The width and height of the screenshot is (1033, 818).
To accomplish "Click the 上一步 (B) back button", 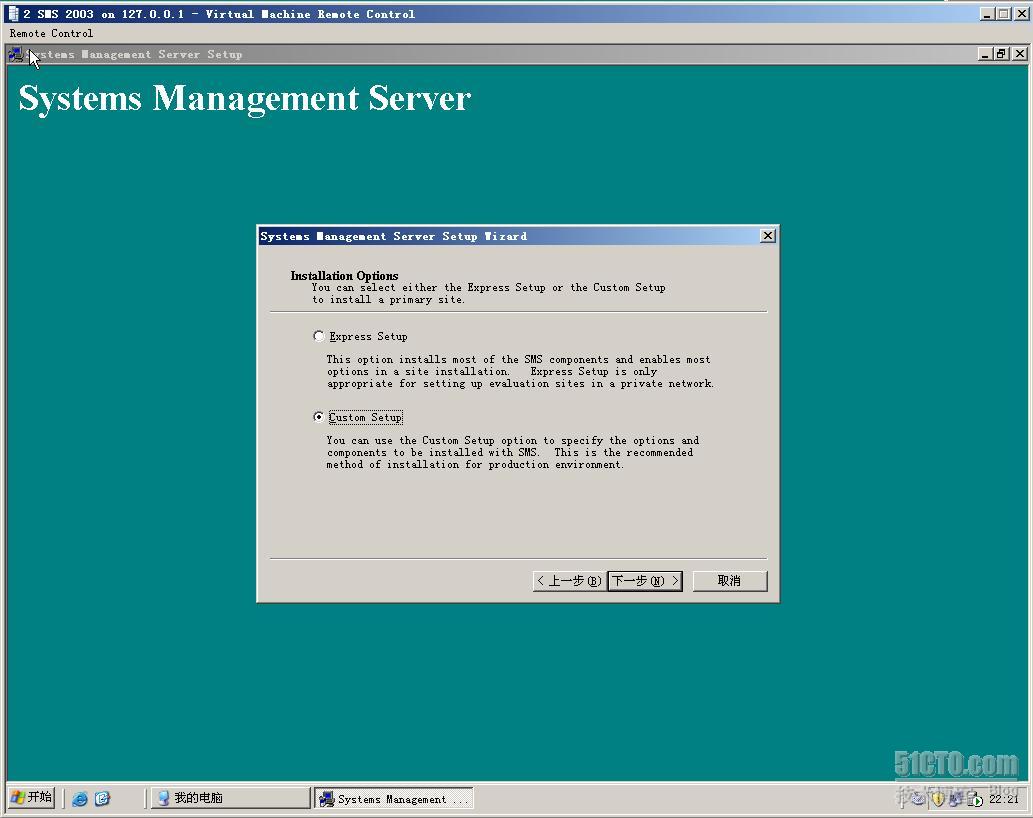I will pos(569,581).
